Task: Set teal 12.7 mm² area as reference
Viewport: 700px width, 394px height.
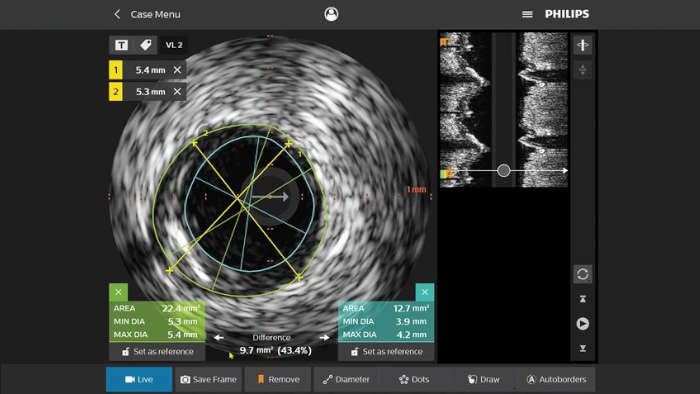Action: pyautogui.click(x=386, y=352)
